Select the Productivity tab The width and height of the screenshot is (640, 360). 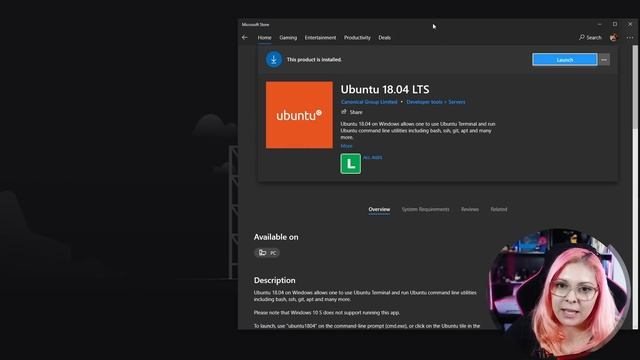[357, 38]
